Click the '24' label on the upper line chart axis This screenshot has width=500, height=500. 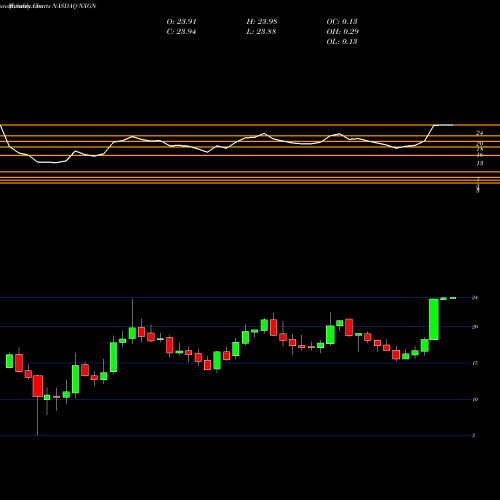point(479,133)
